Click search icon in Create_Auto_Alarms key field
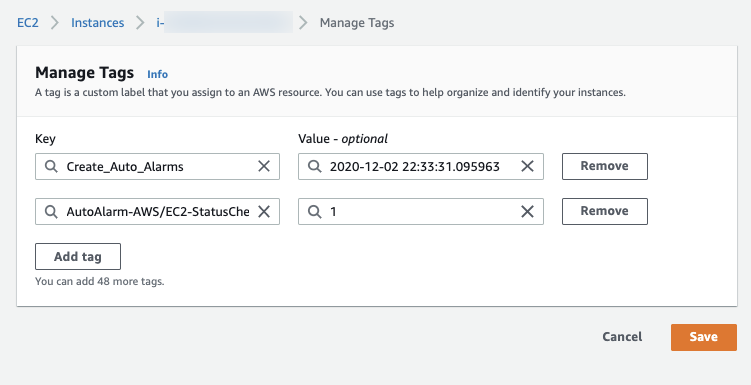Viewport: 751px width, 385px height. pos(51,166)
